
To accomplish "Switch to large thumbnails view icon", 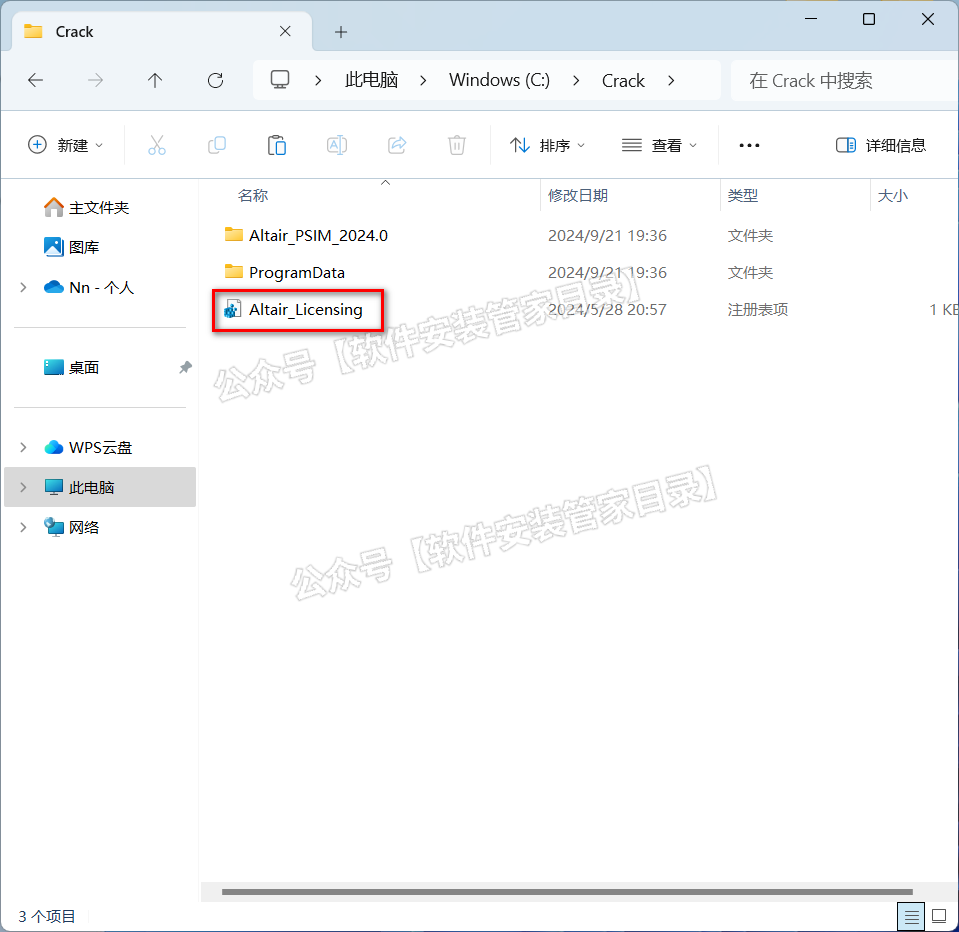I will coord(939,916).
